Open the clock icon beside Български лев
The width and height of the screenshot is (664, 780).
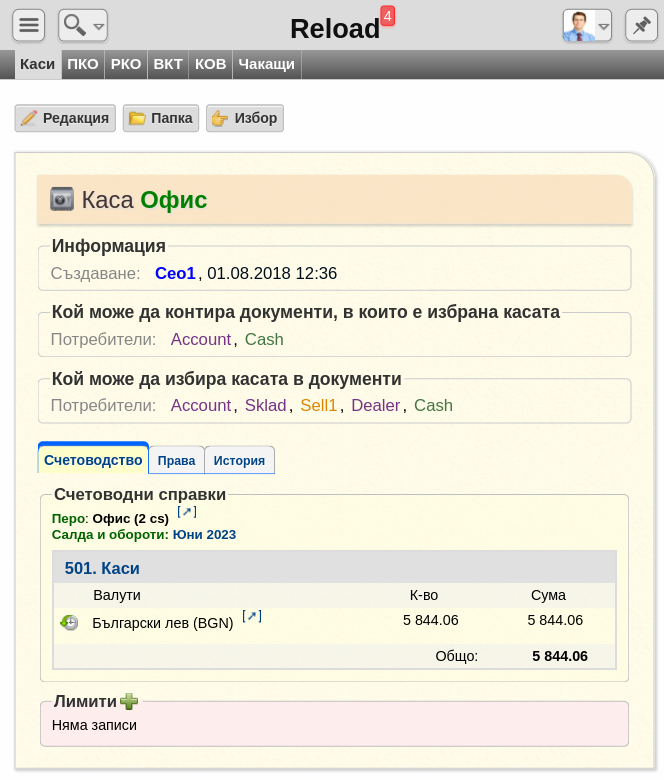point(69,622)
